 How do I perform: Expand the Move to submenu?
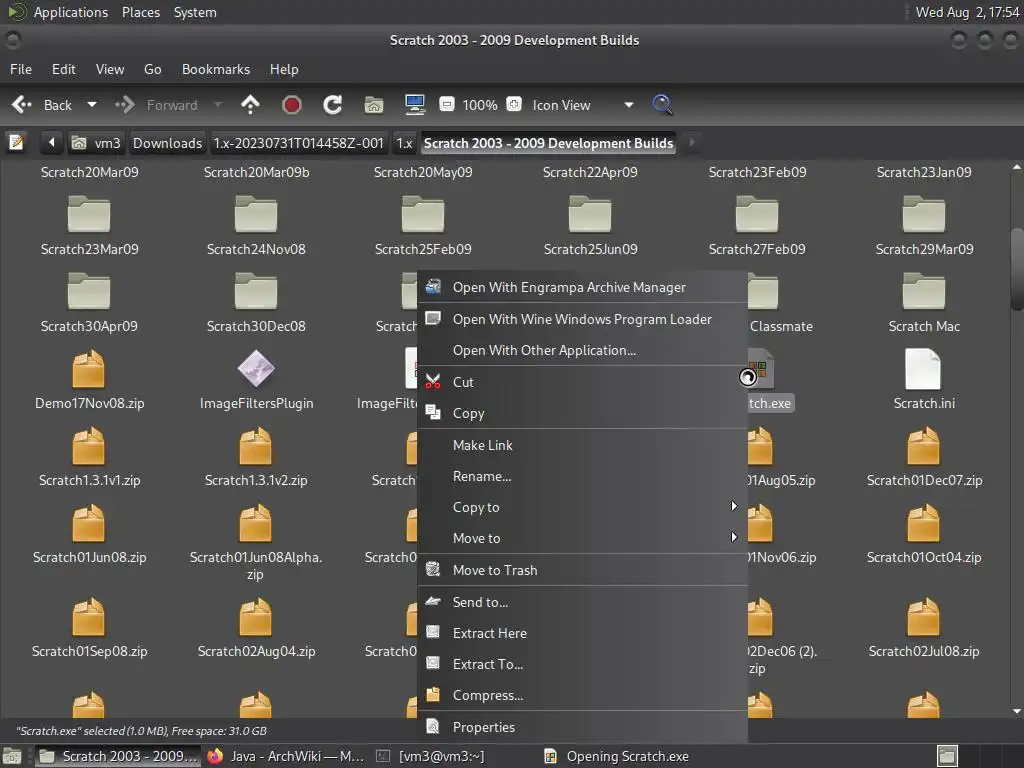[x=583, y=539]
